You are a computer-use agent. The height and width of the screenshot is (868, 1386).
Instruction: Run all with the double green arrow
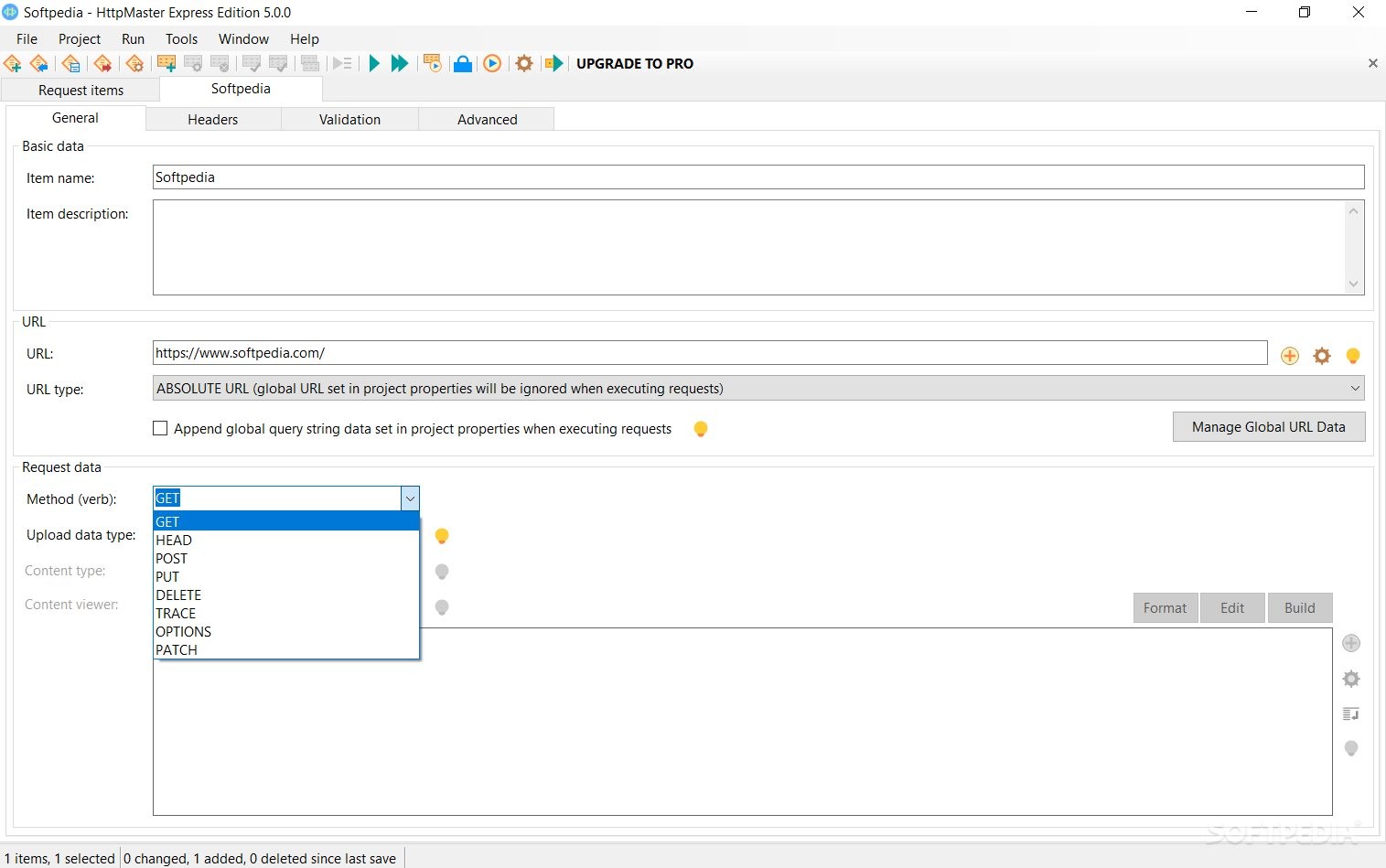400,64
